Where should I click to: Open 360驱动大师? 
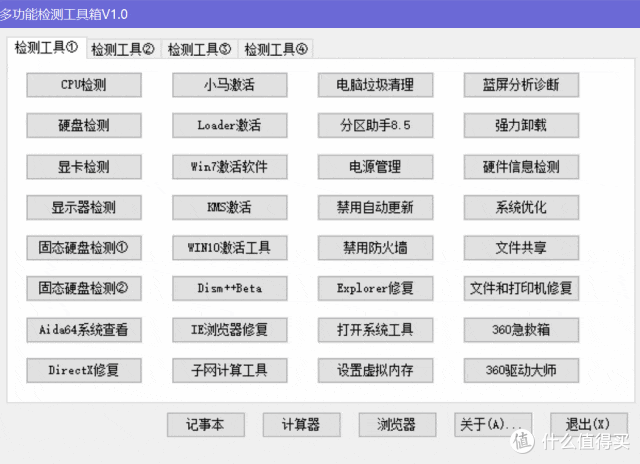pos(521,371)
